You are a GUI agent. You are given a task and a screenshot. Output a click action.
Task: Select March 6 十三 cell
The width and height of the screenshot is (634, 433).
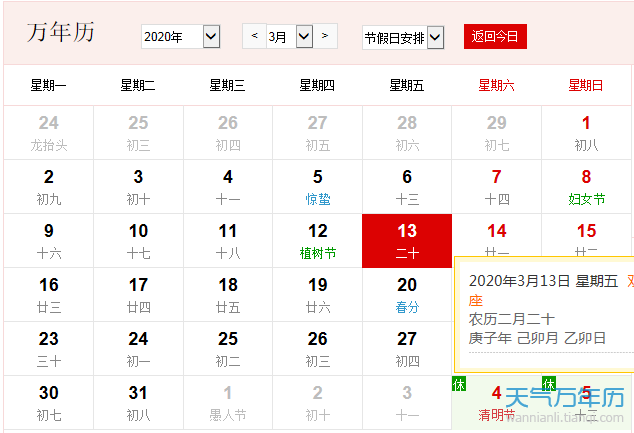407,187
